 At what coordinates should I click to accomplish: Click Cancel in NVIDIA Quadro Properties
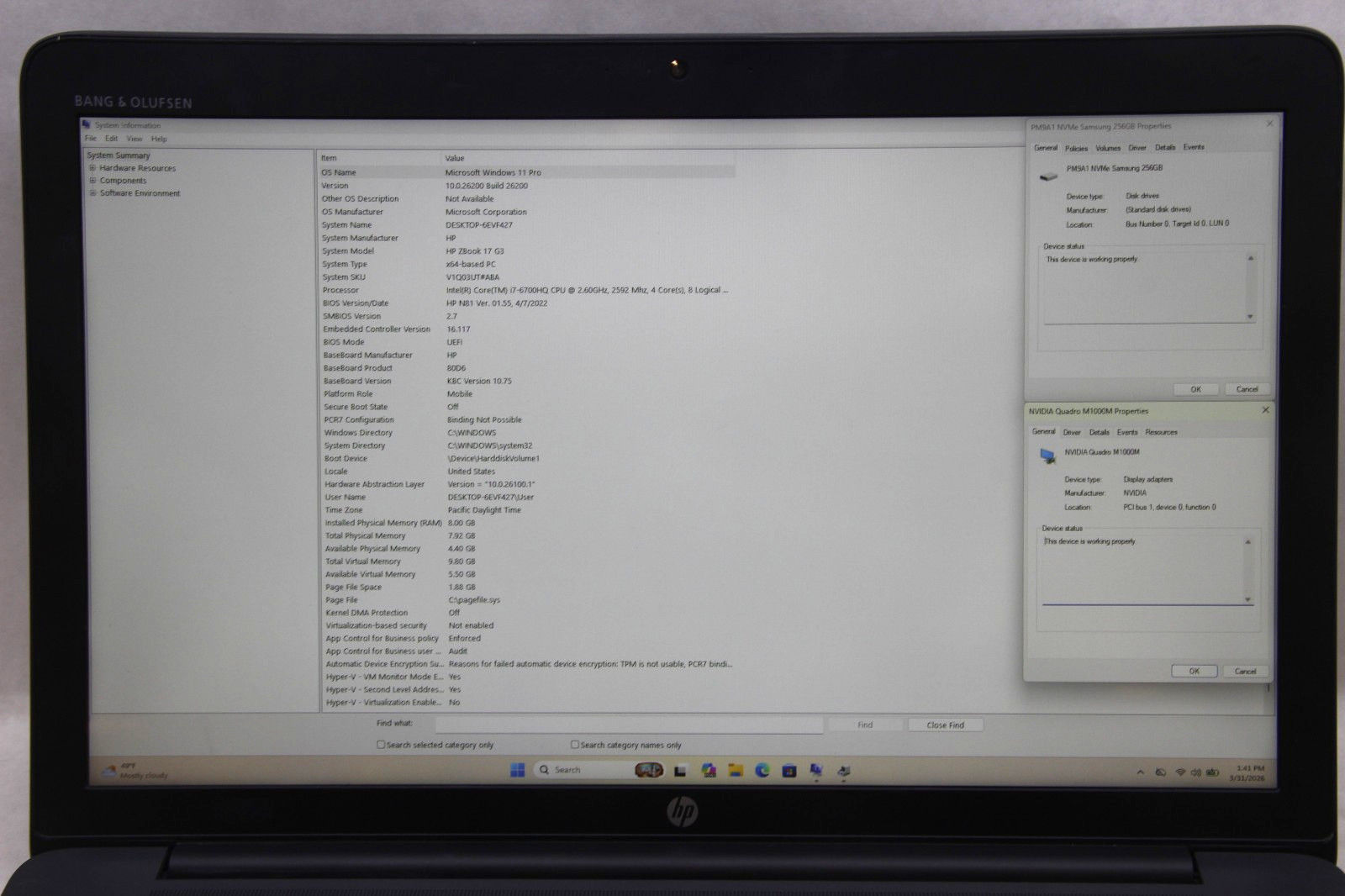1245,671
